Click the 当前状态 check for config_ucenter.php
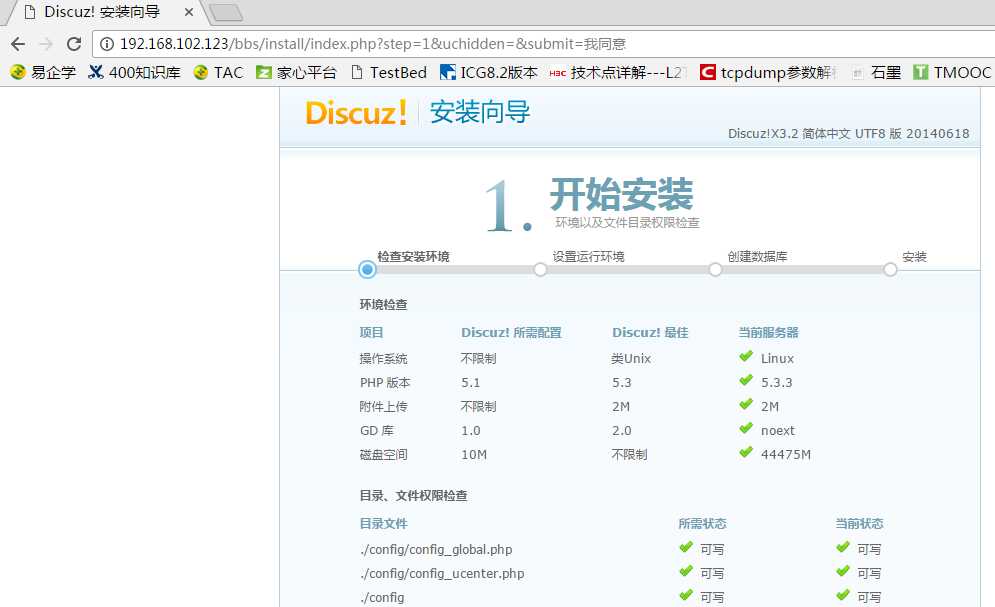Image resolution: width=995 pixels, height=607 pixels. 843,571
